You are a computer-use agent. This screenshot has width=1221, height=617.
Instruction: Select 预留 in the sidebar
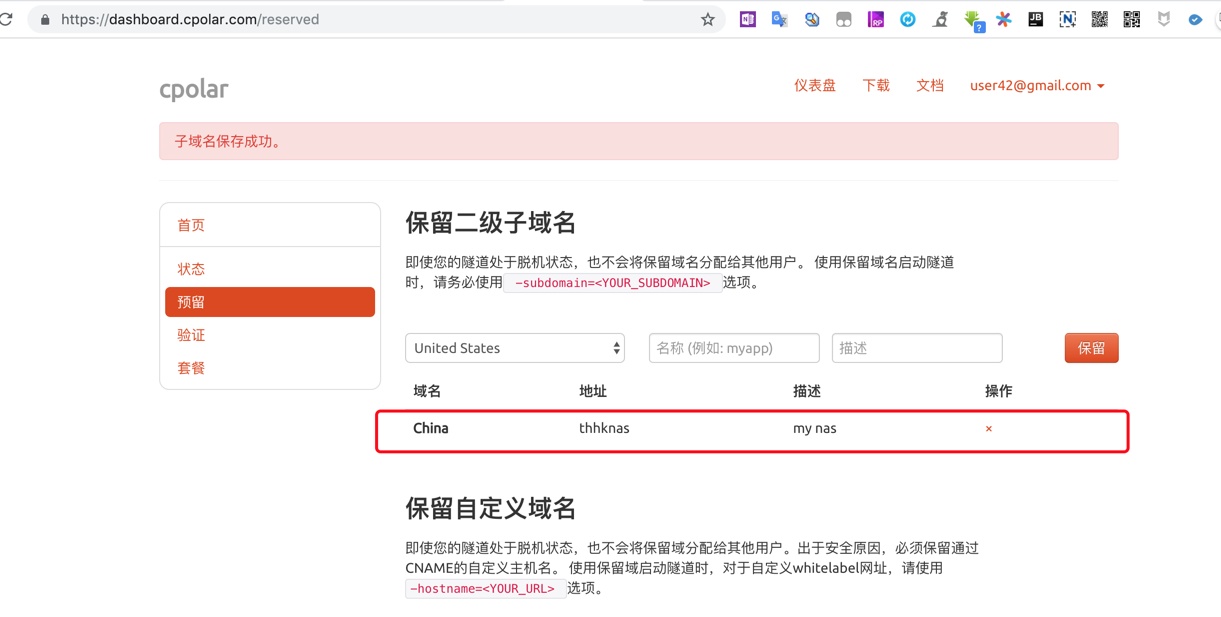270,302
